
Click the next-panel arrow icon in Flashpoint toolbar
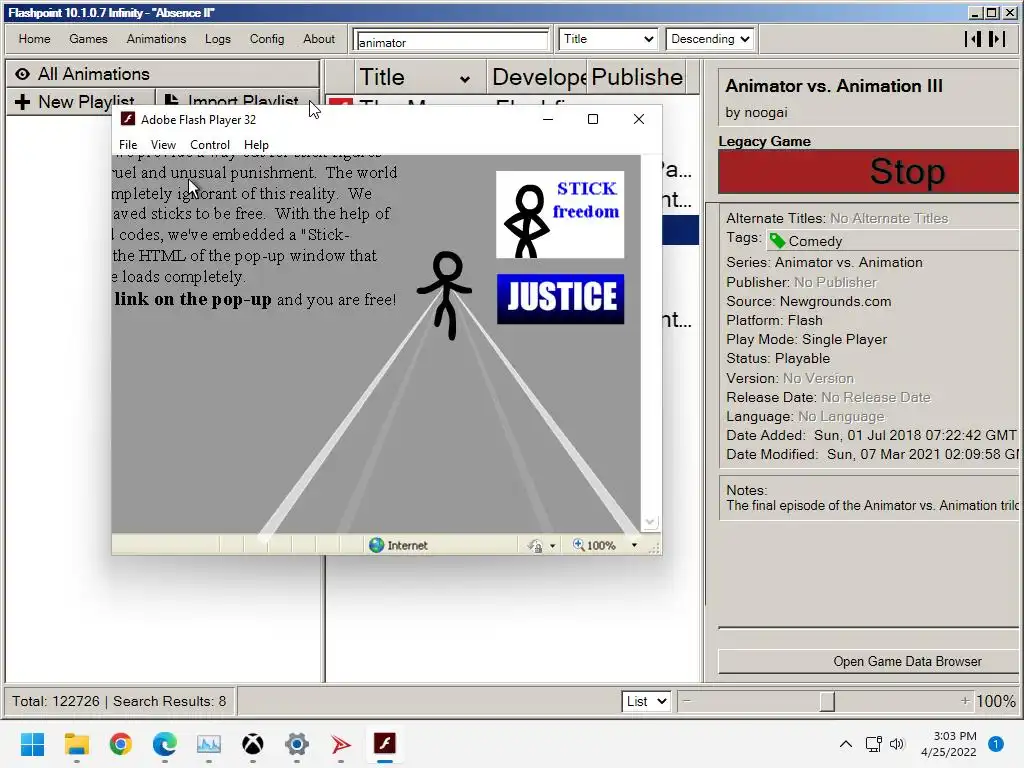coord(996,39)
